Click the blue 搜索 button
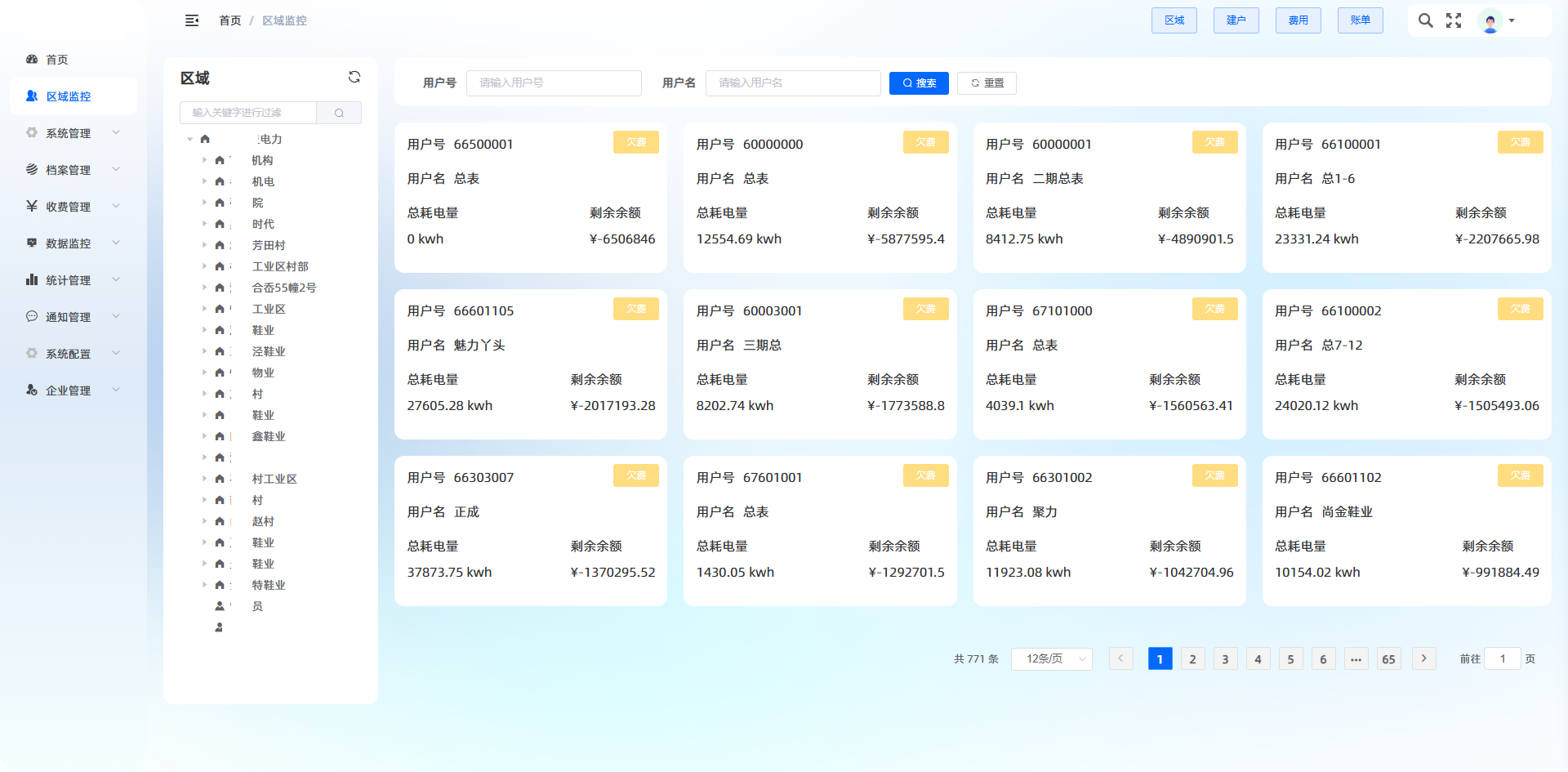Viewport: 1568px width, 772px height. tap(919, 83)
